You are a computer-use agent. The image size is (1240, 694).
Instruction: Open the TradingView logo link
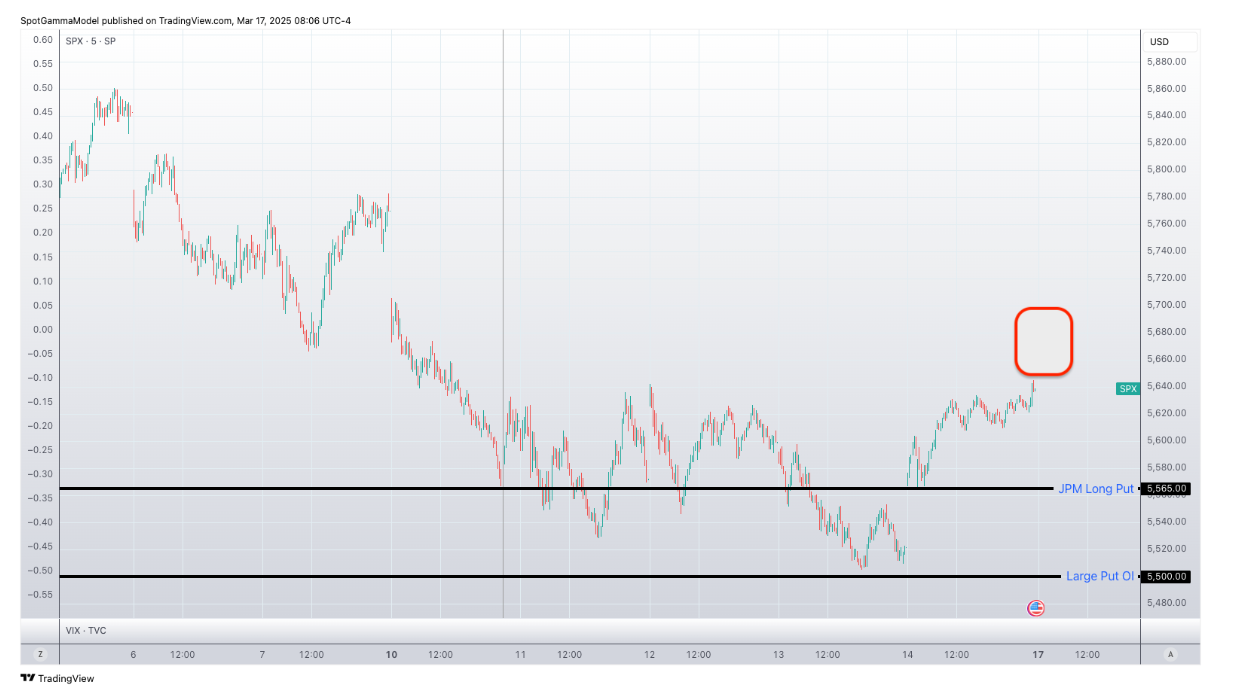pos(57,678)
